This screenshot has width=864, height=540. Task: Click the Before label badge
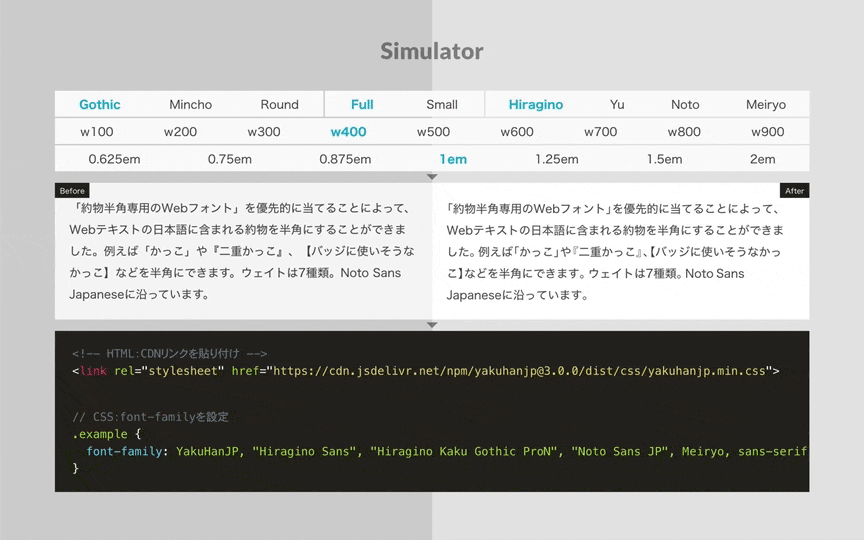click(72, 191)
